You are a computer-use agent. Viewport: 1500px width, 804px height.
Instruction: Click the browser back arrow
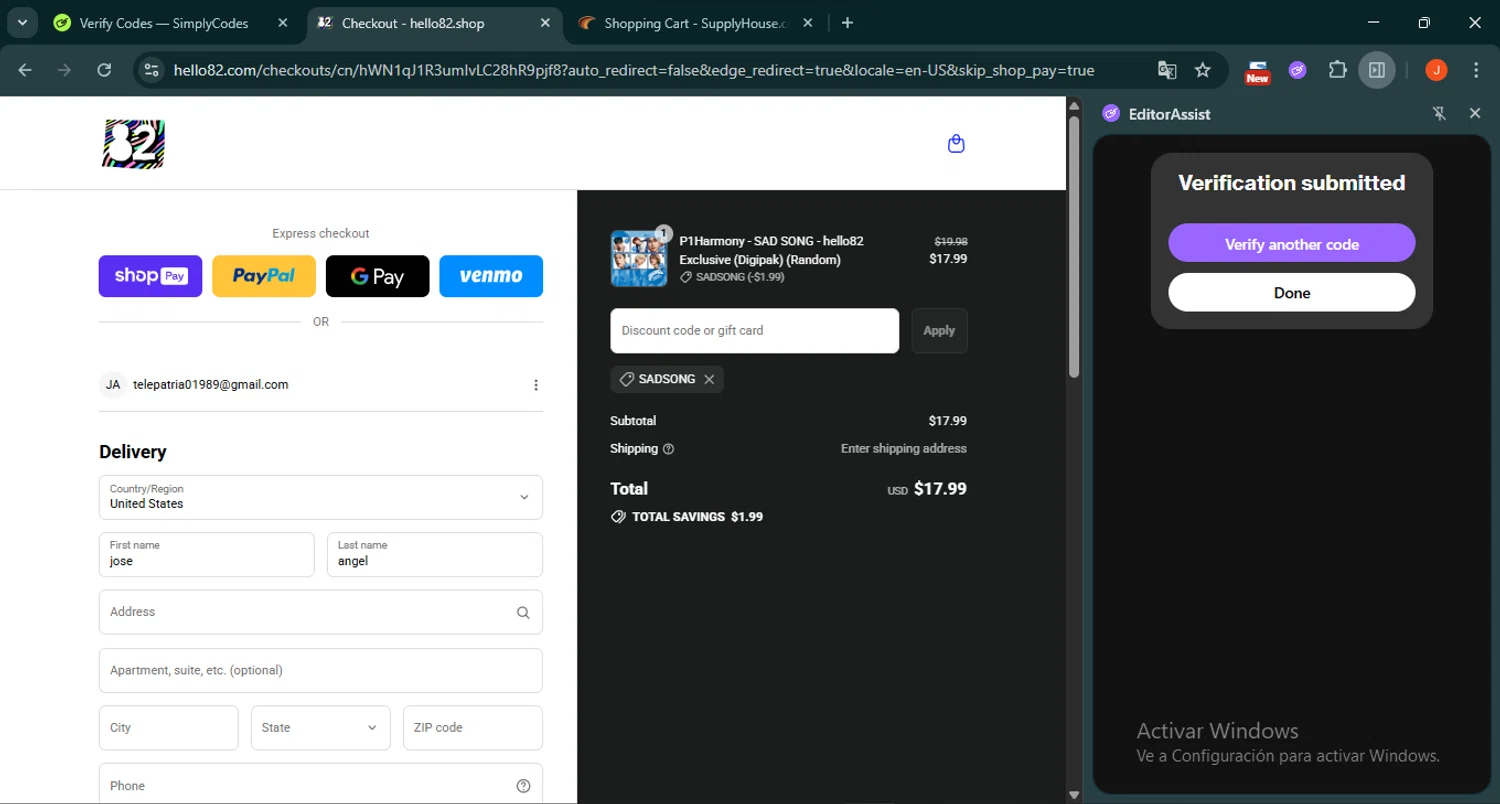click(25, 70)
